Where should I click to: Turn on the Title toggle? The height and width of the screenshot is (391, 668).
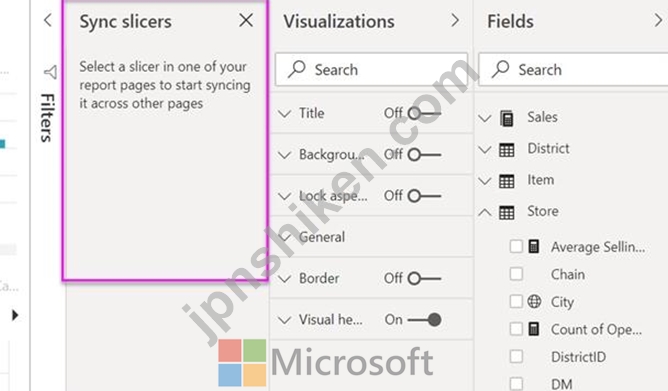(424, 113)
